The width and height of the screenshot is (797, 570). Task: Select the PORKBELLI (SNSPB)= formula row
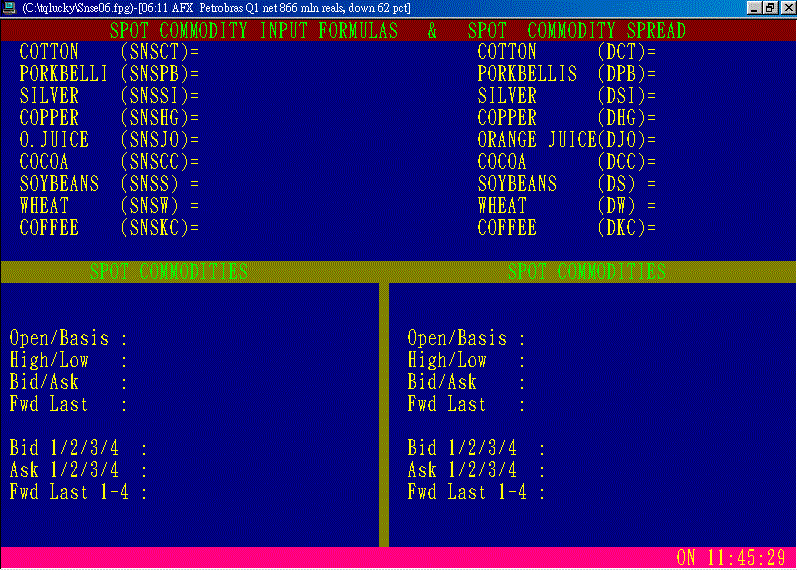pos(109,74)
